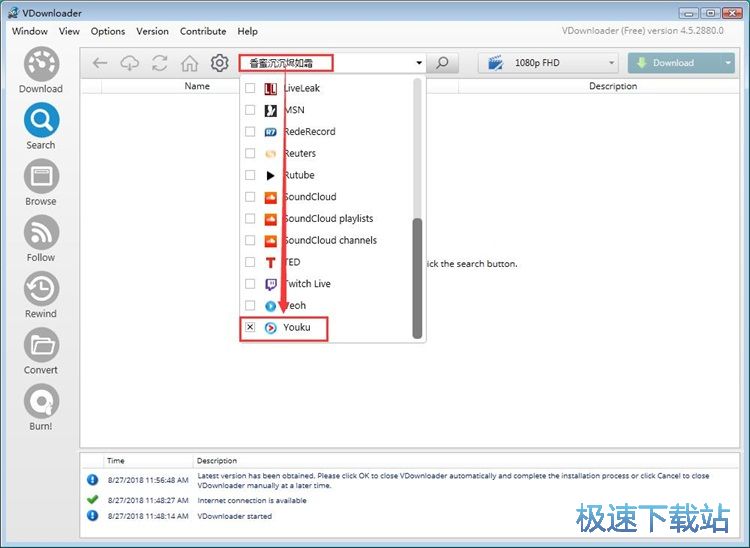Check the SoundCloud checkbox

[x=250, y=197]
